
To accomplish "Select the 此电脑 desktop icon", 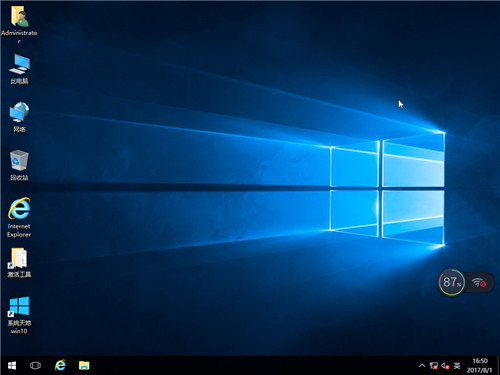I will pos(19,69).
